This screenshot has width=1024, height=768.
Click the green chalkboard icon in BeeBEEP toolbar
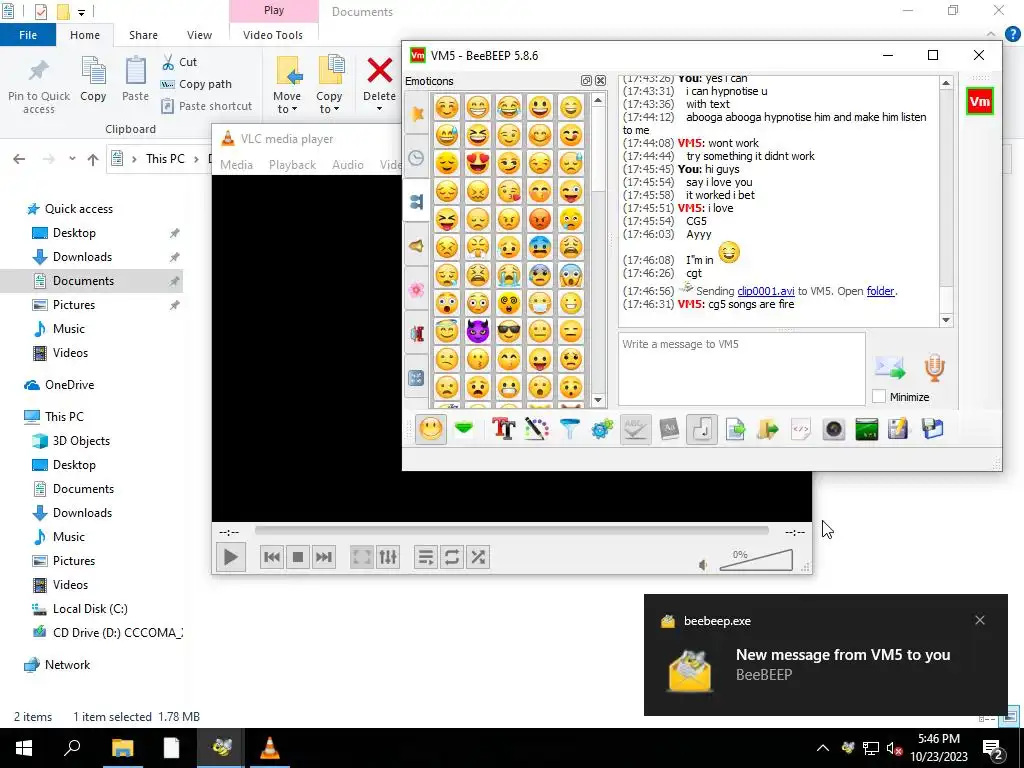point(867,429)
